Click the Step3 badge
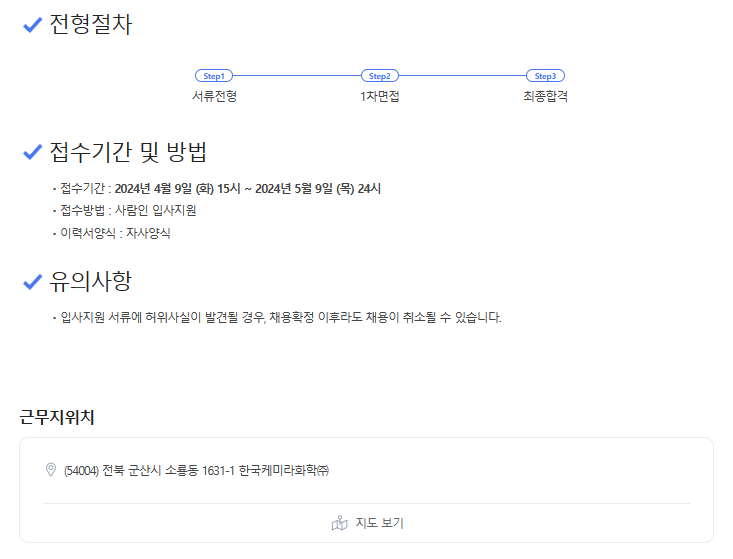Screen dimensions: 733x559 tap(545, 76)
